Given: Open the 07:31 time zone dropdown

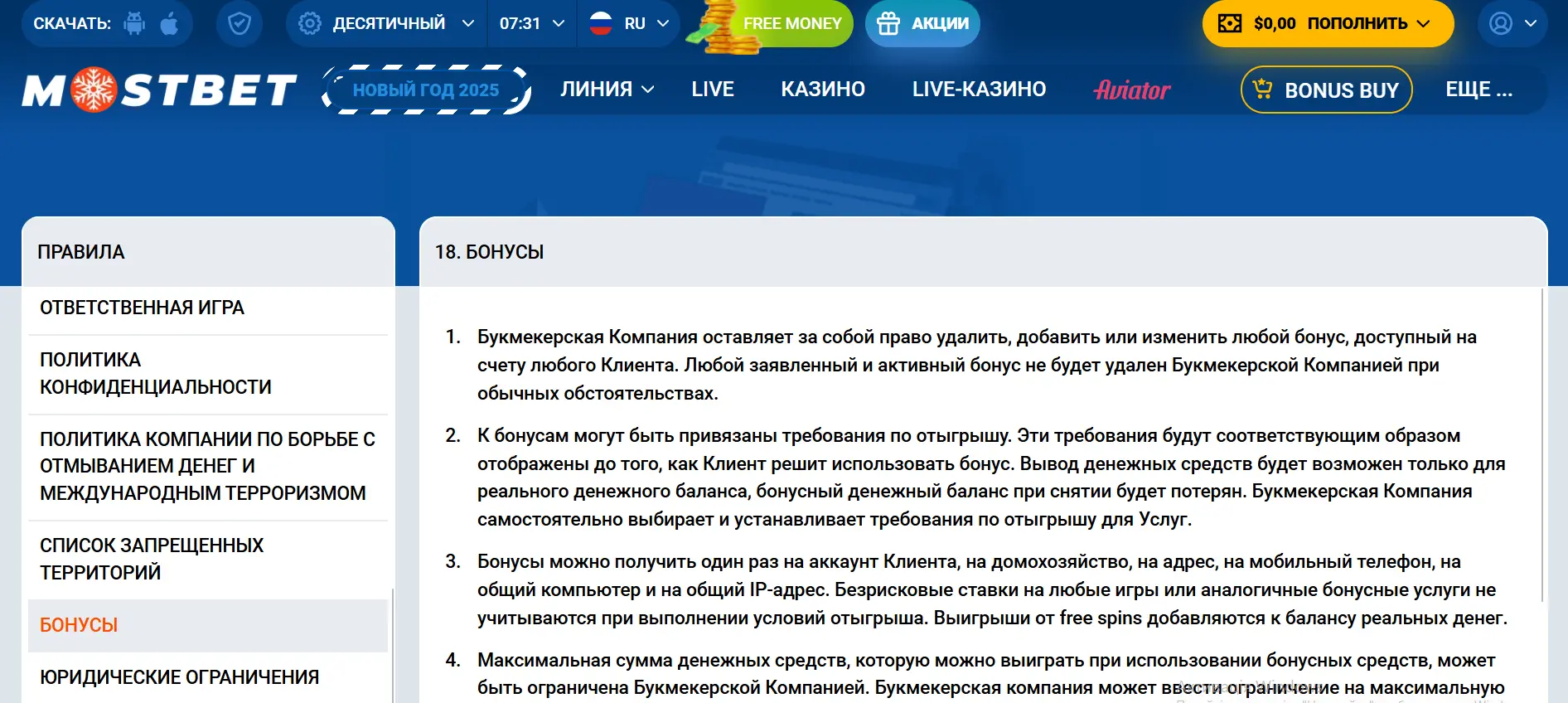Looking at the screenshot, I should [532, 23].
